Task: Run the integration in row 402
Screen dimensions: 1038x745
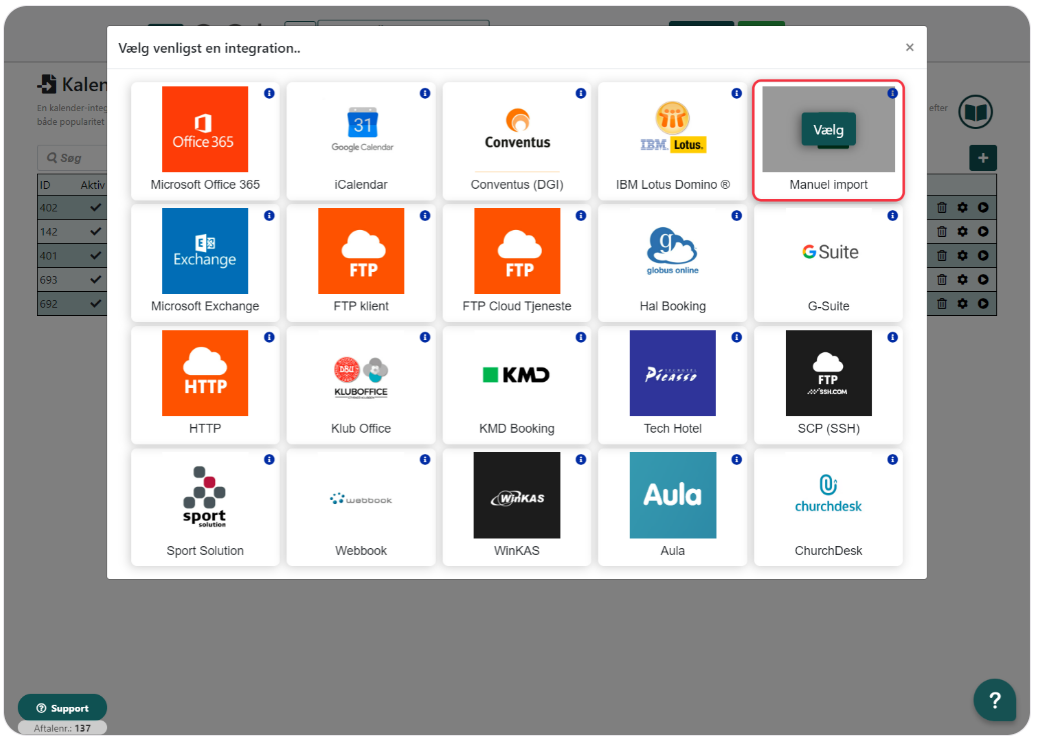Action: pyautogui.click(x=983, y=207)
